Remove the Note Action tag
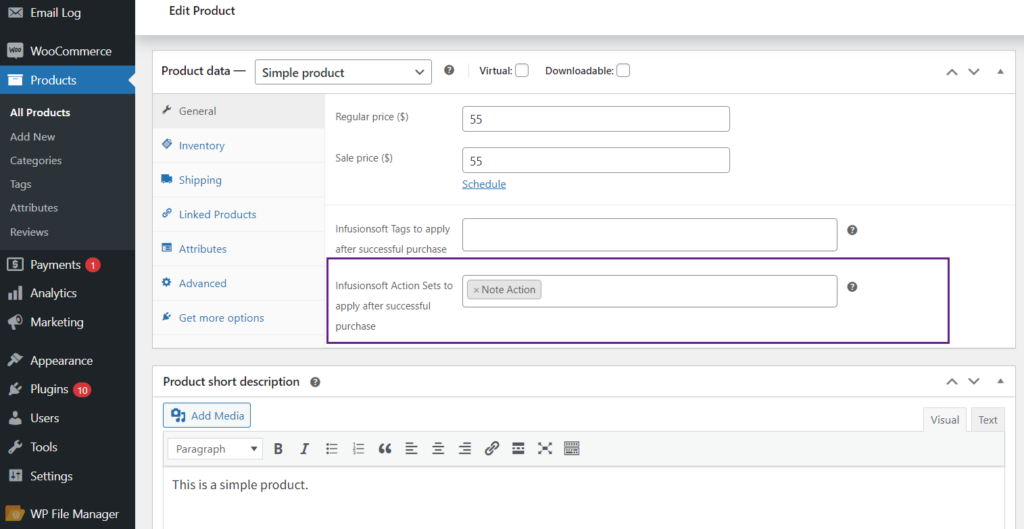The width and height of the screenshot is (1024, 529). (476, 290)
